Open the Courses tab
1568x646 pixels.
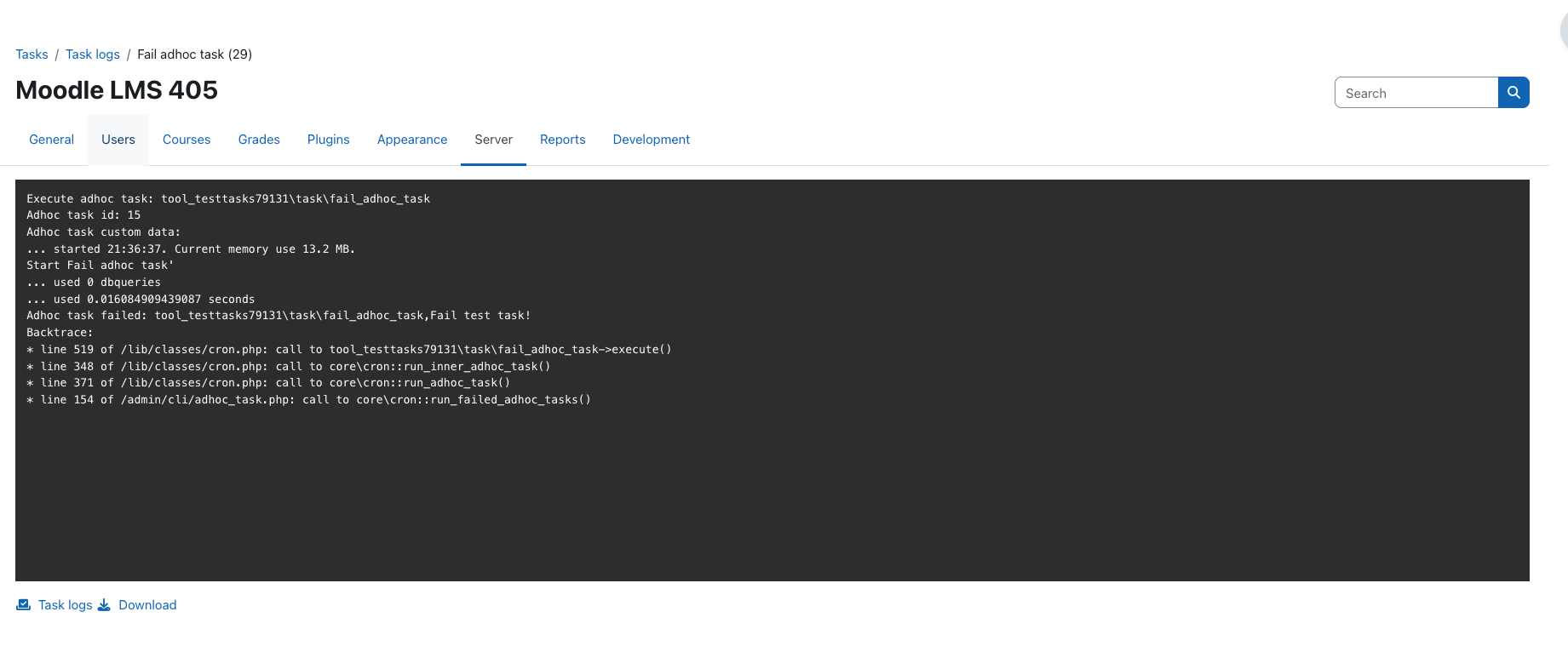(x=187, y=140)
